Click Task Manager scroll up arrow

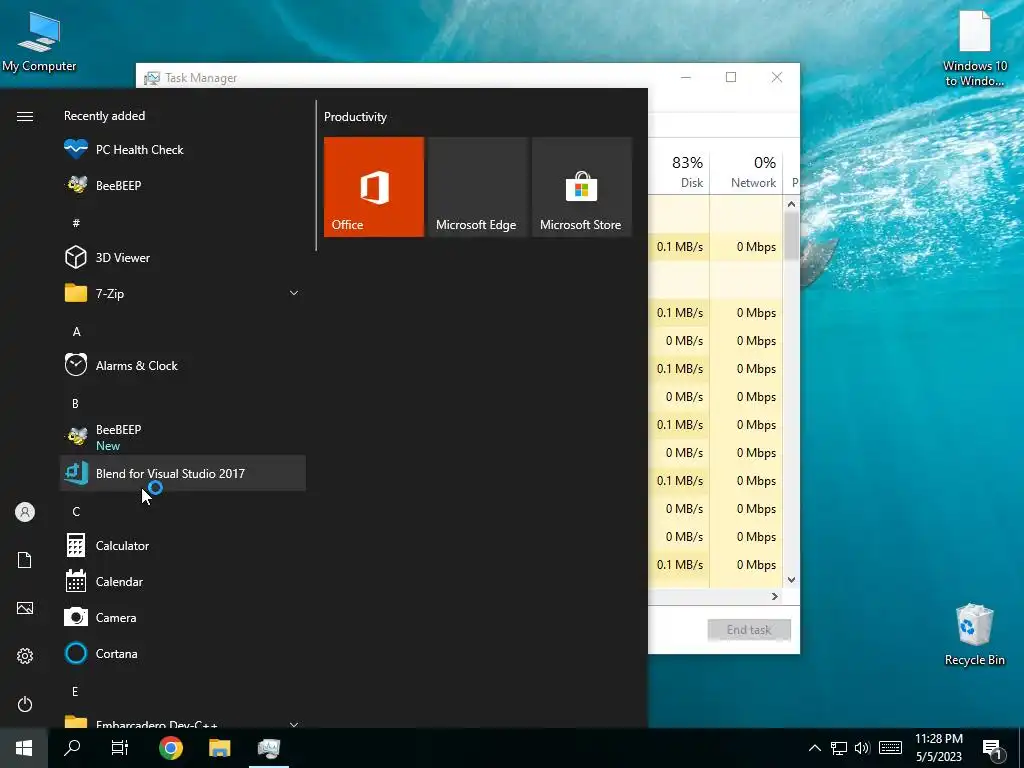click(x=791, y=204)
